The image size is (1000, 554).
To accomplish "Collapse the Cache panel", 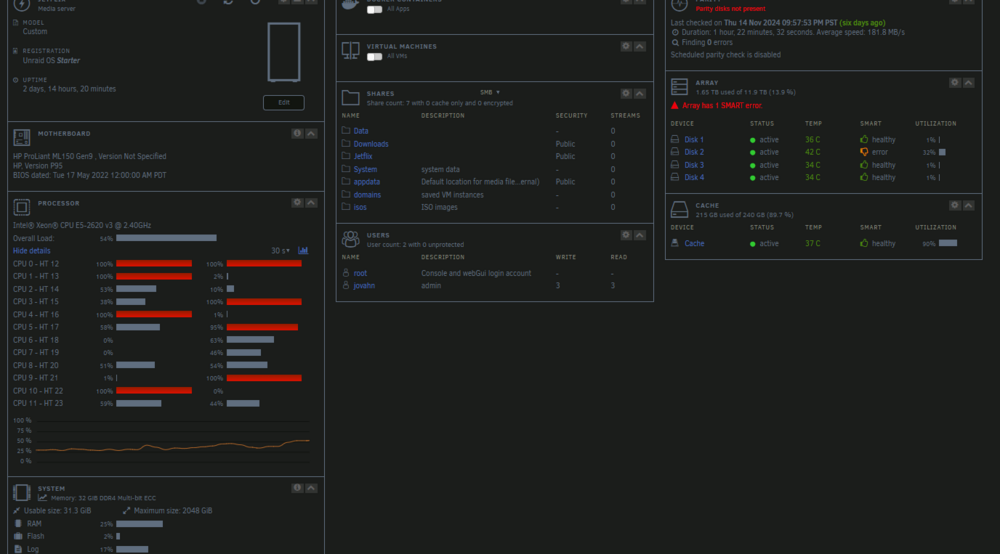I will coord(969,205).
